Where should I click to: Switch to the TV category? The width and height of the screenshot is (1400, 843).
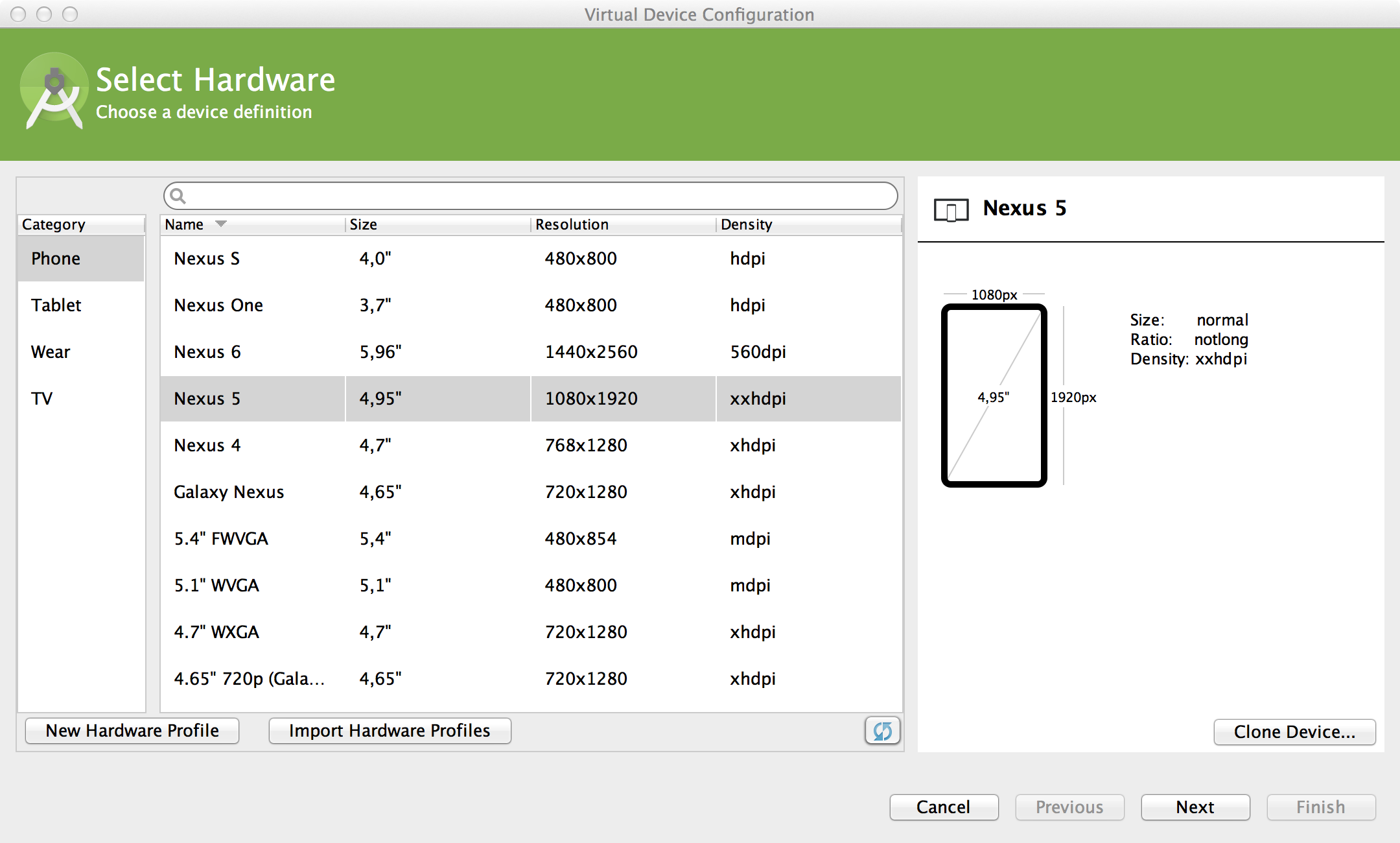(42, 398)
